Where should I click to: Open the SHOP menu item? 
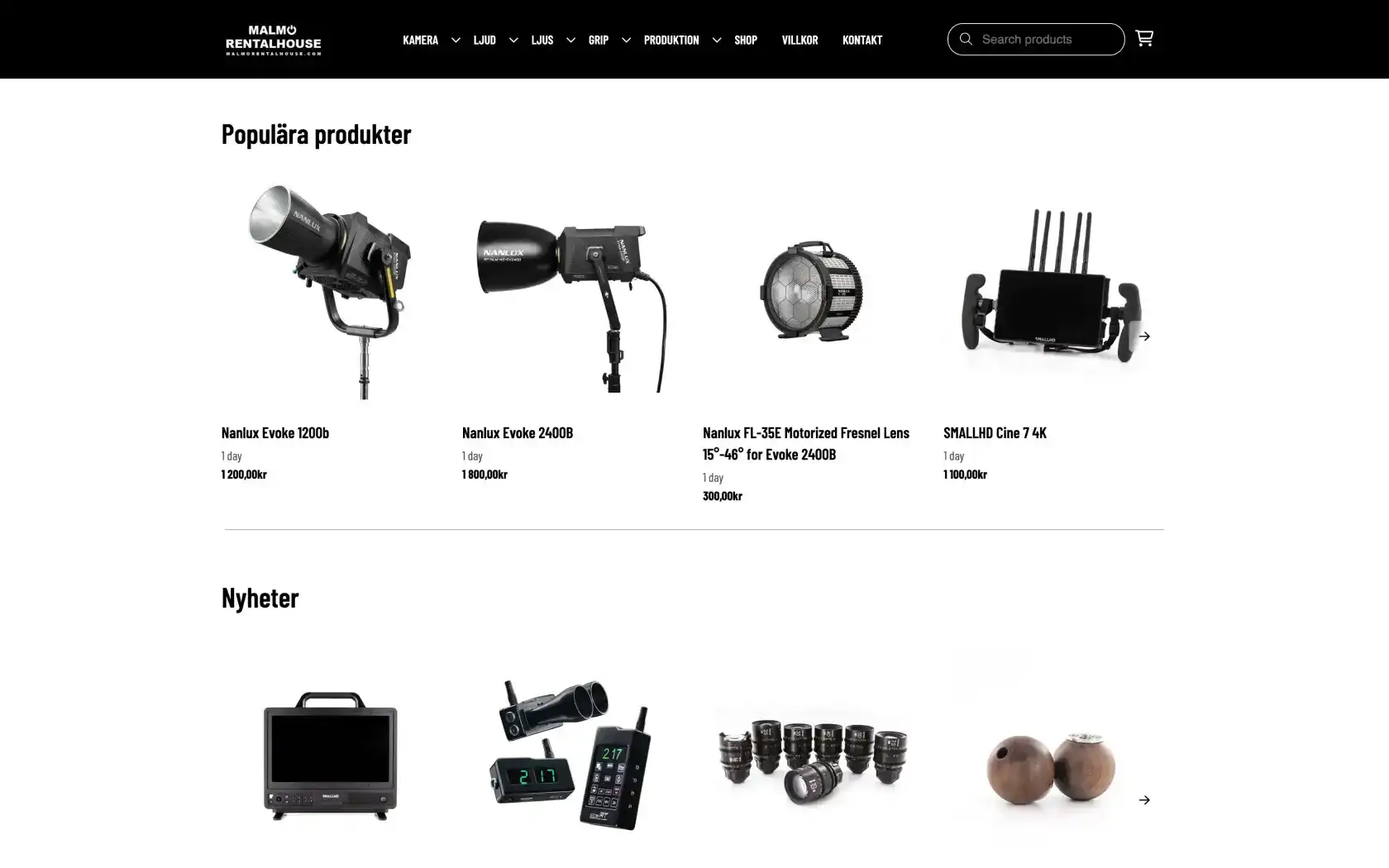click(746, 40)
